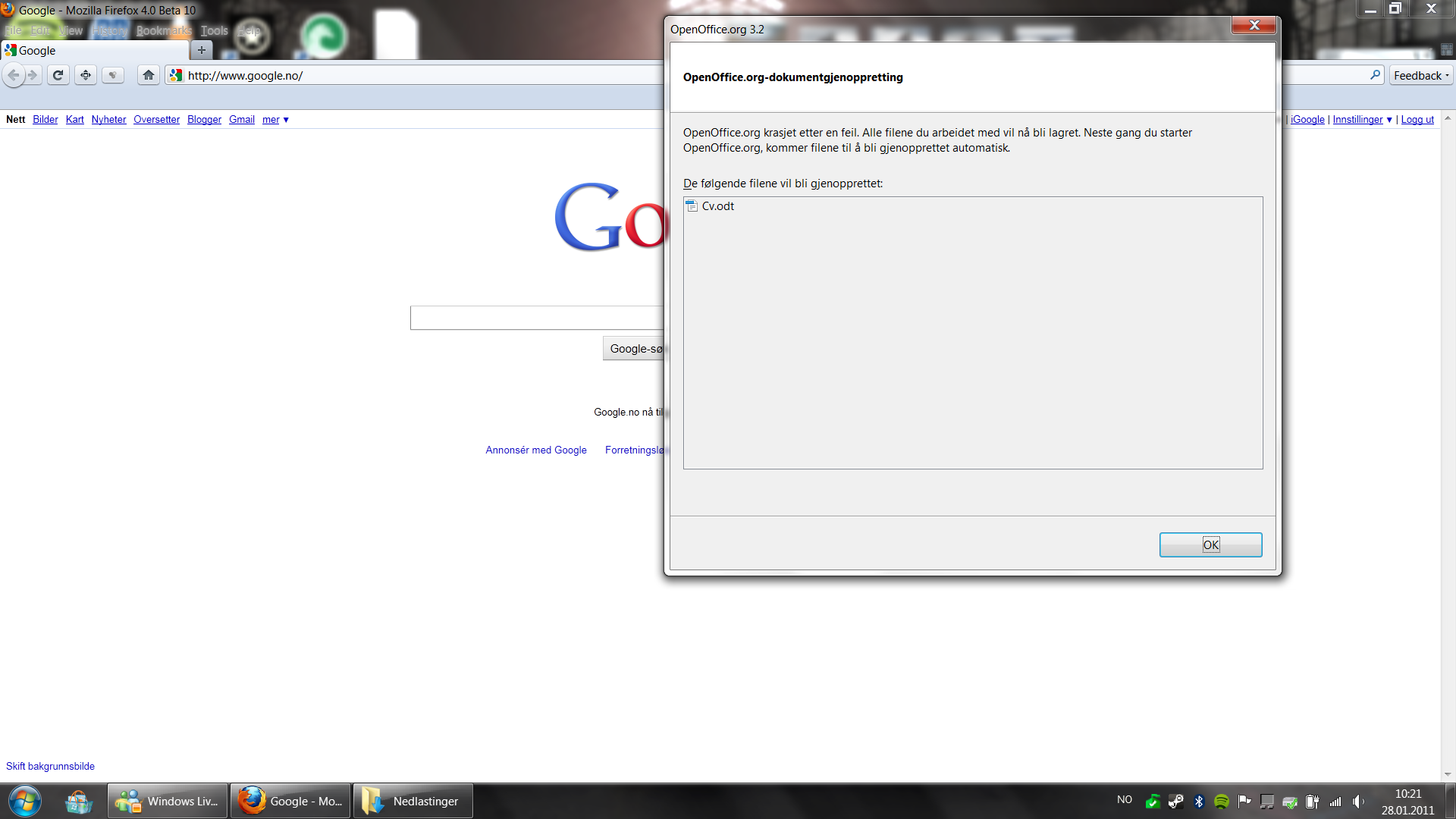This screenshot has width=1456, height=819.
Task: Click Skift bakgrunnsbilde link
Action: (50, 767)
